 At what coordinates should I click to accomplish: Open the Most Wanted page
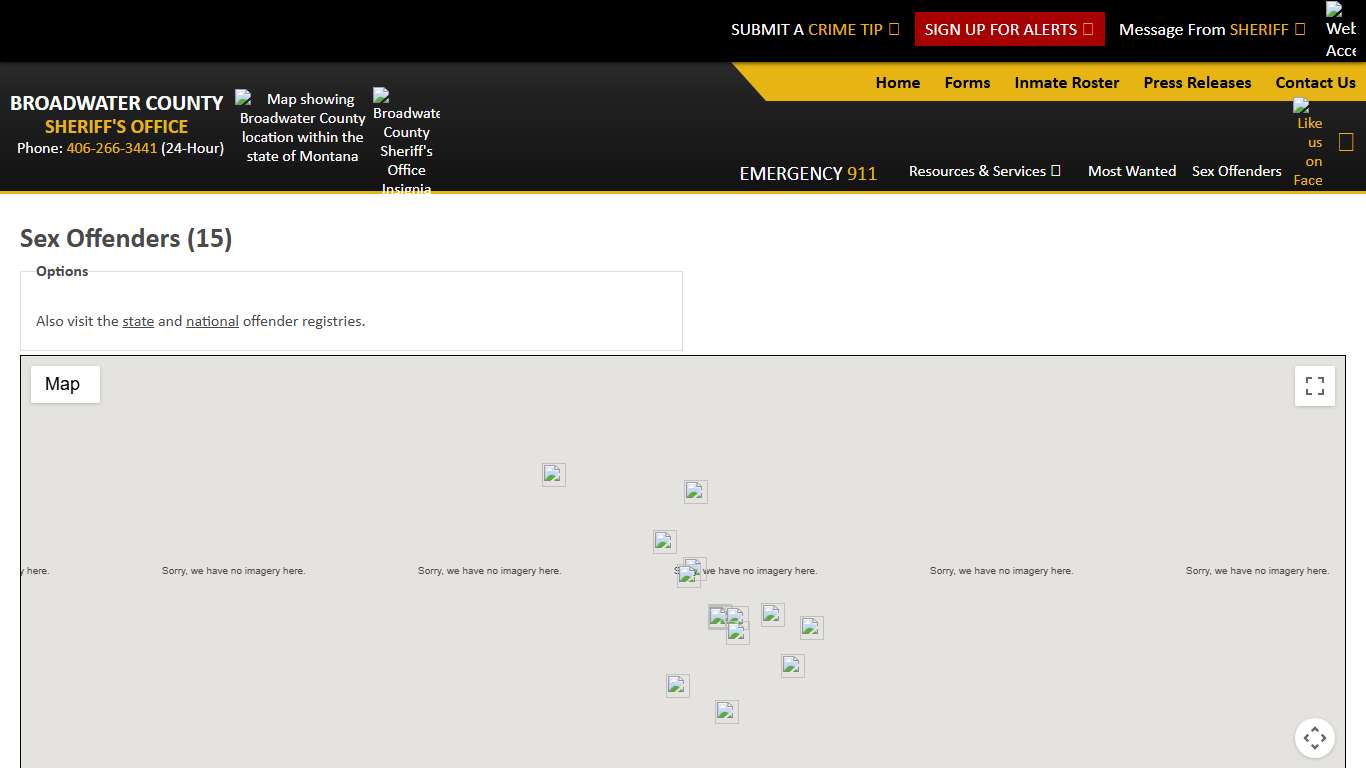(1131, 171)
